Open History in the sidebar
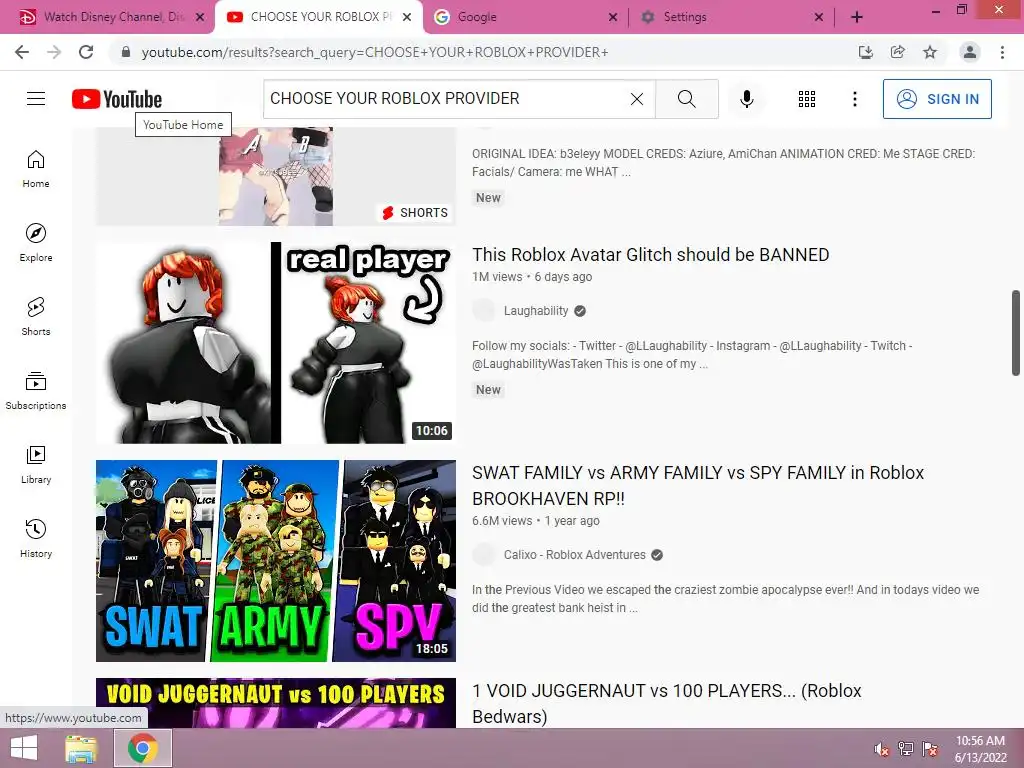The height and width of the screenshot is (768, 1024). [x=36, y=539]
